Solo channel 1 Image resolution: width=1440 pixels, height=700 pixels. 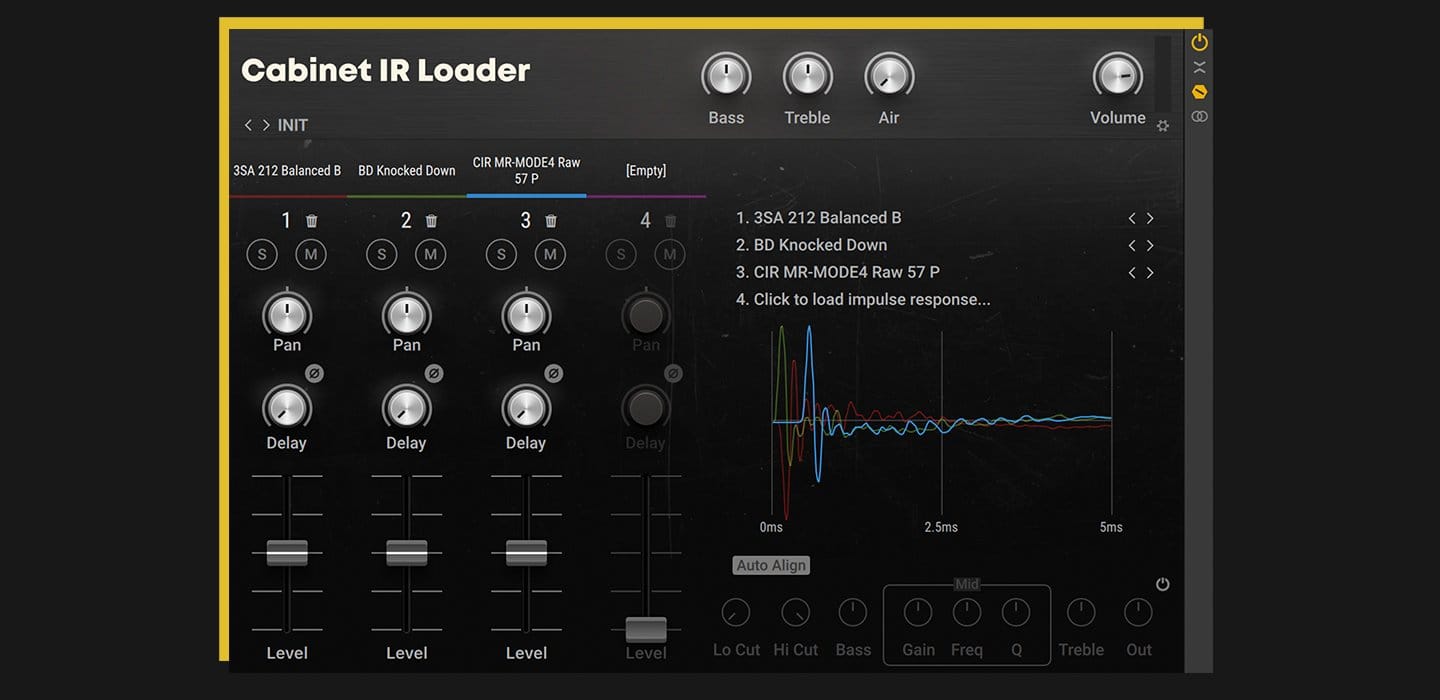pos(262,255)
